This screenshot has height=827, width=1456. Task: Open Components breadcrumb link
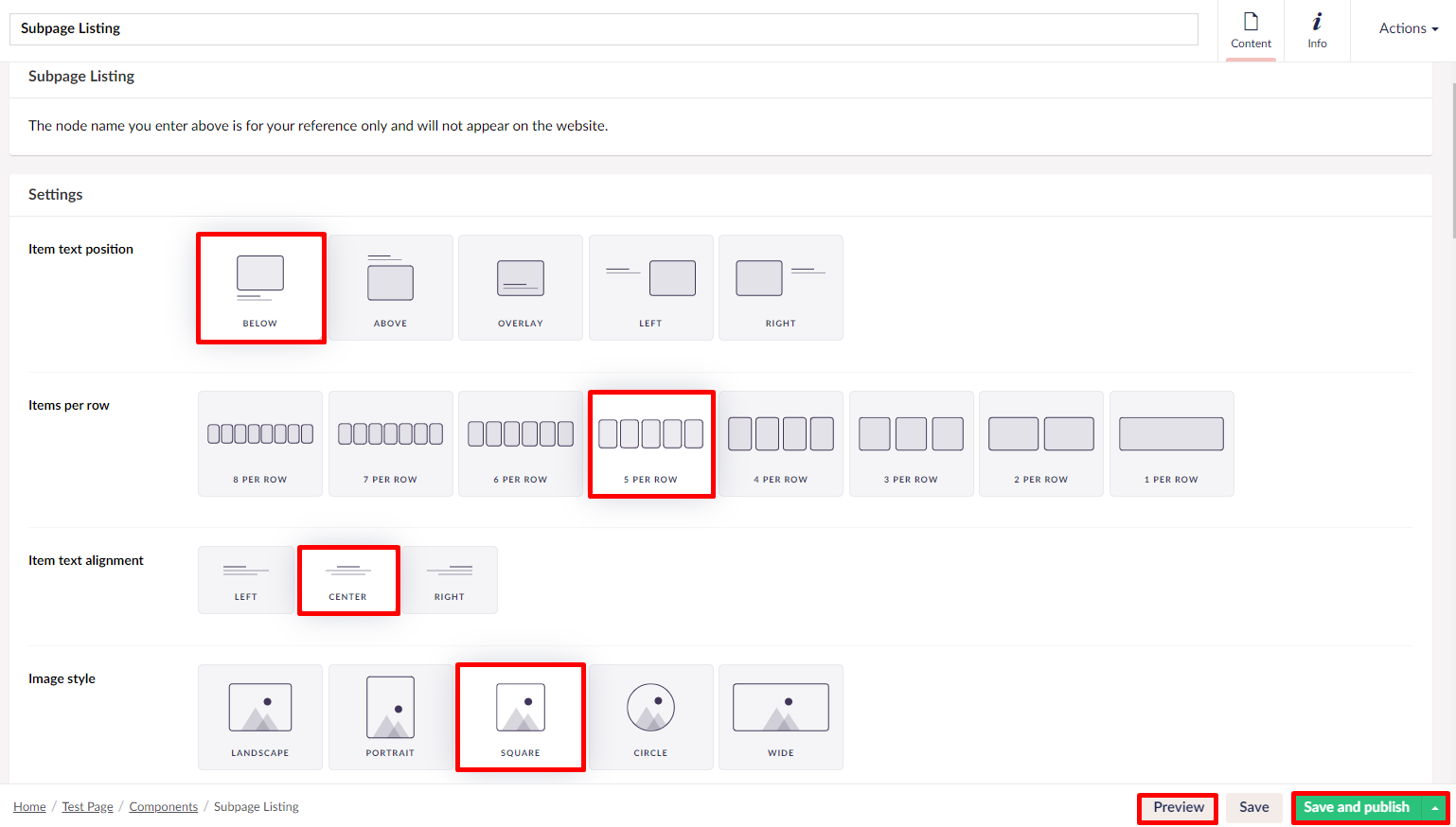pyautogui.click(x=164, y=806)
